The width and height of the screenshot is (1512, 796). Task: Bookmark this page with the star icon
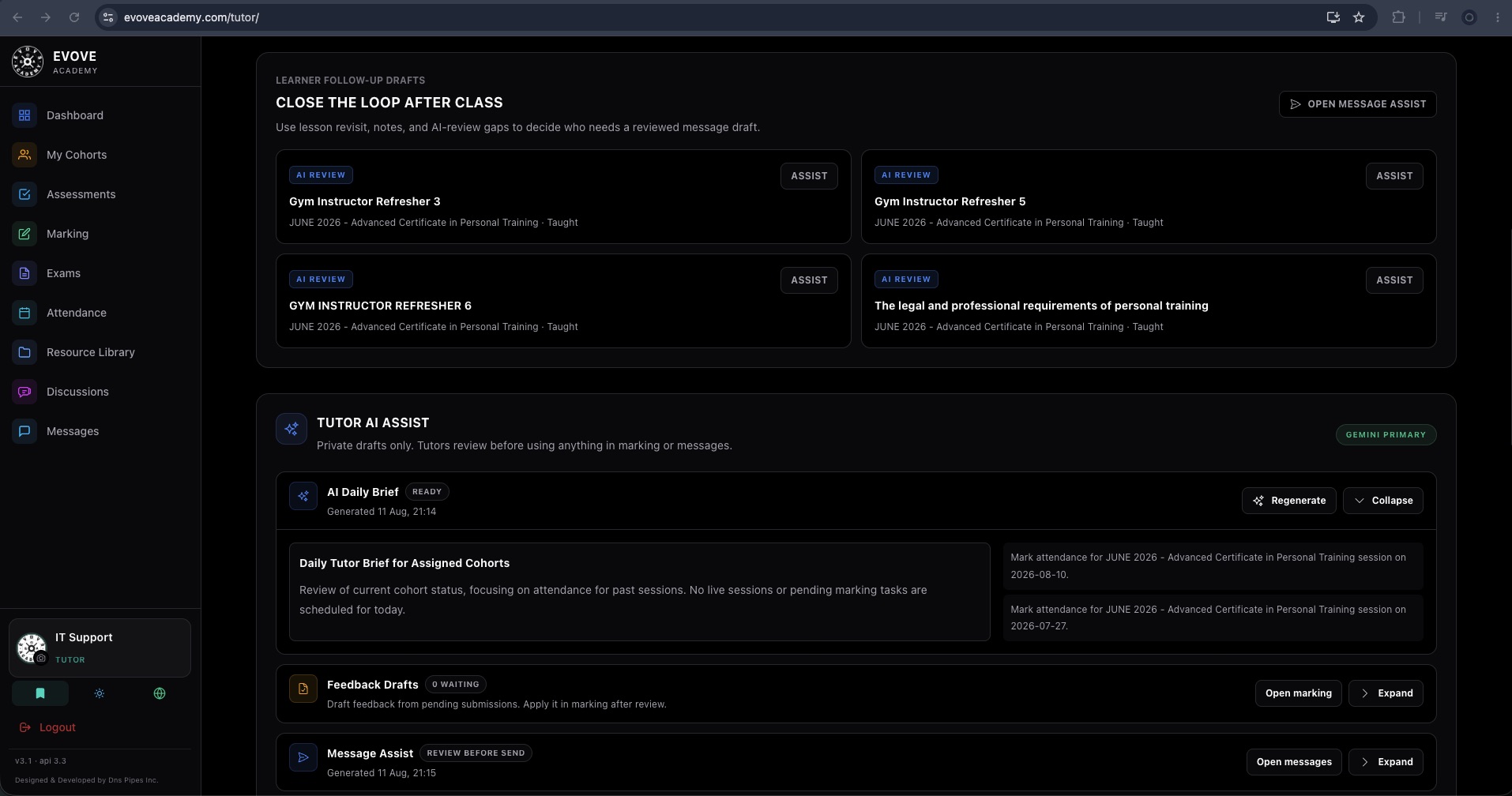pyautogui.click(x=1359, y=17)
